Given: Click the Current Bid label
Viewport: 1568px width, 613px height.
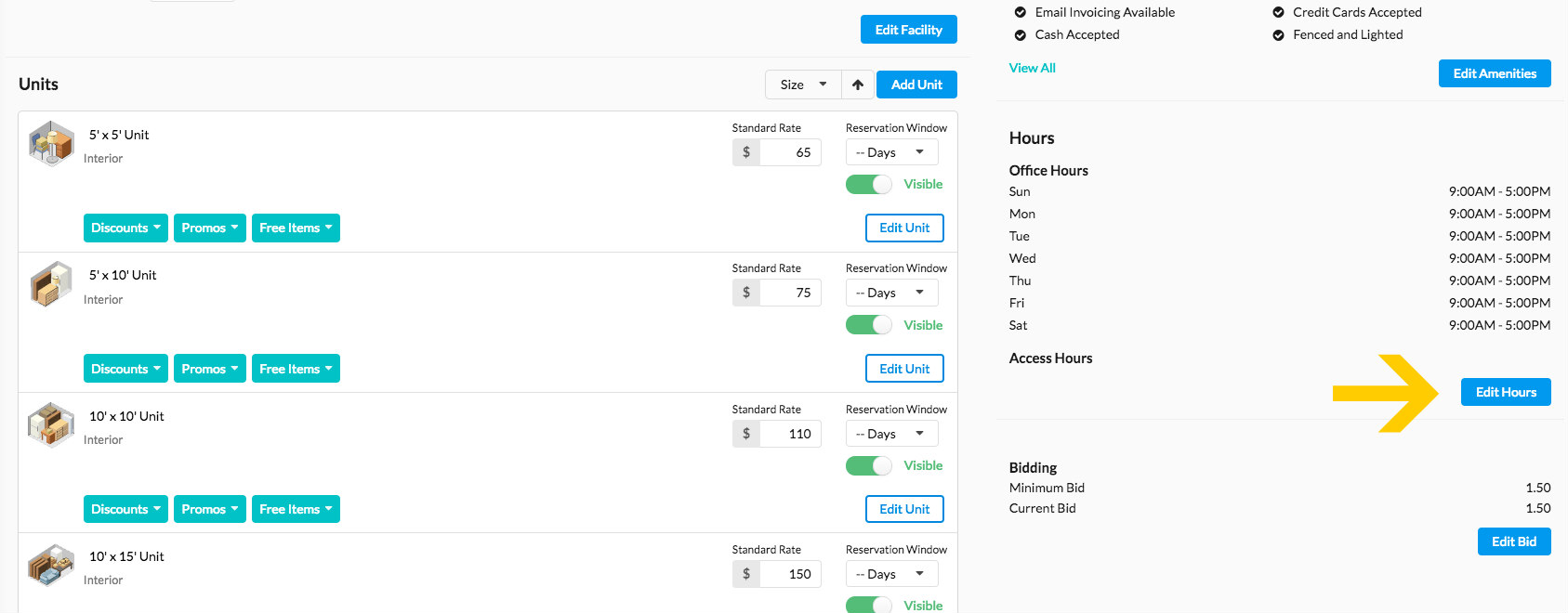Looking at the screenshot, I should (x=1043, y=508).
